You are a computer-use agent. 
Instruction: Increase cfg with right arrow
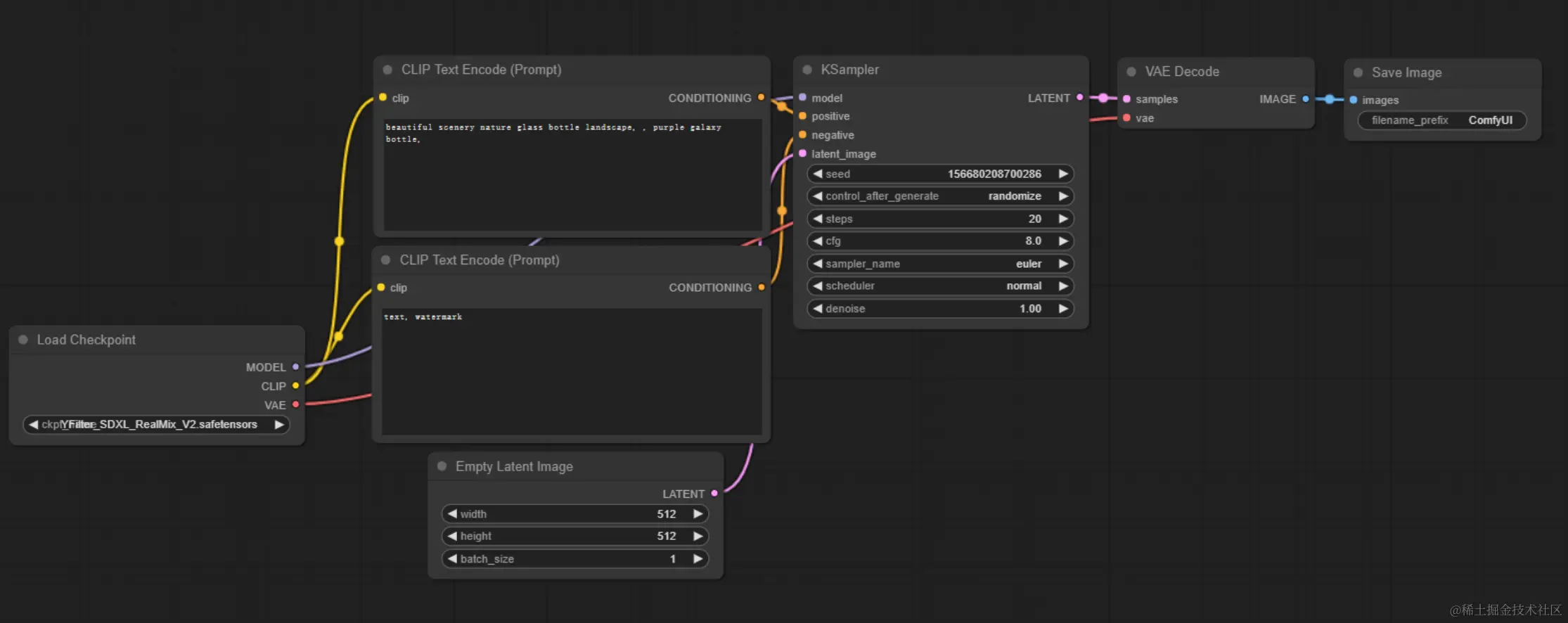[1063, 241]
